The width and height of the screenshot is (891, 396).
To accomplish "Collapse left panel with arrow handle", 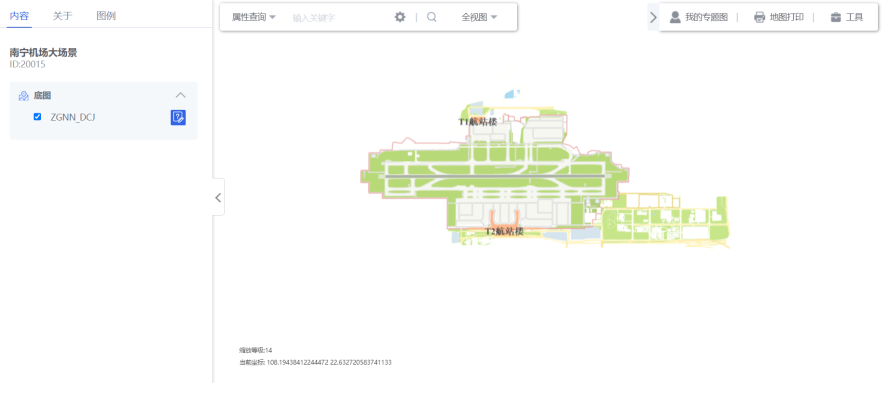I will tap(218, 197).
